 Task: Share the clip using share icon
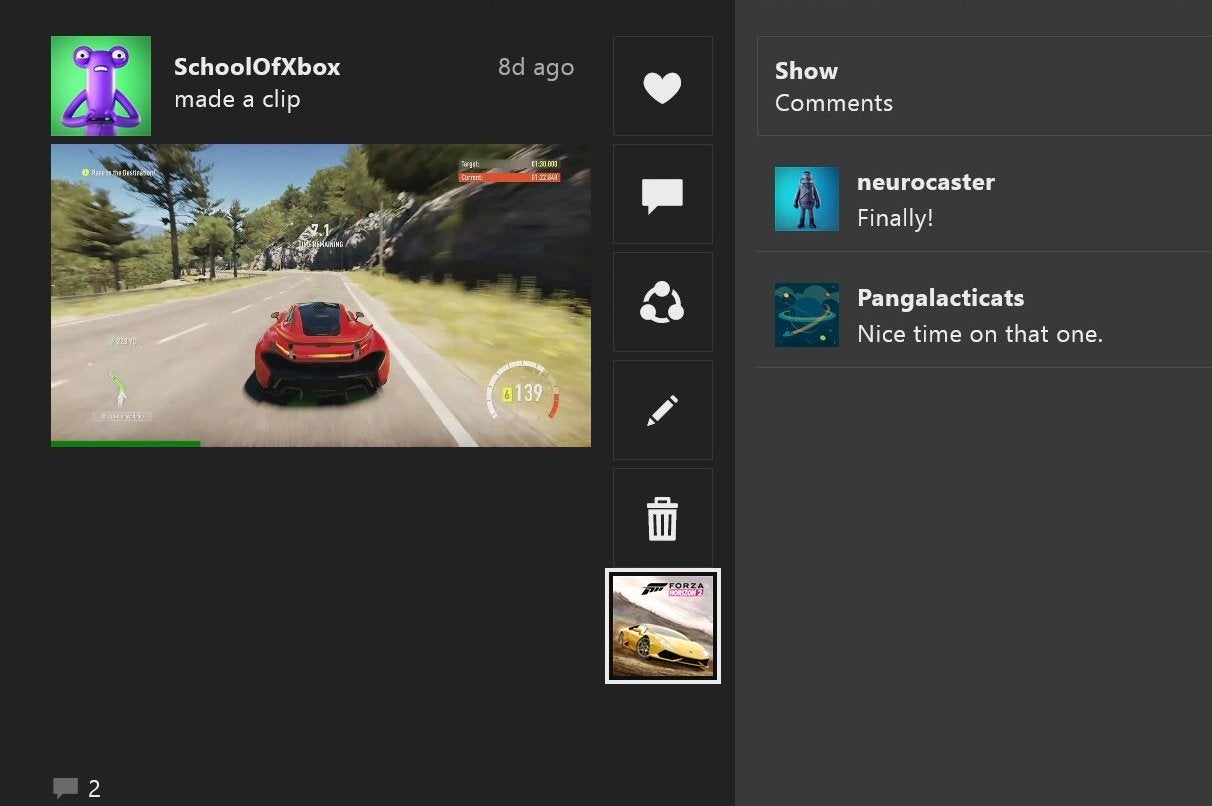click(x=662, y=303)
